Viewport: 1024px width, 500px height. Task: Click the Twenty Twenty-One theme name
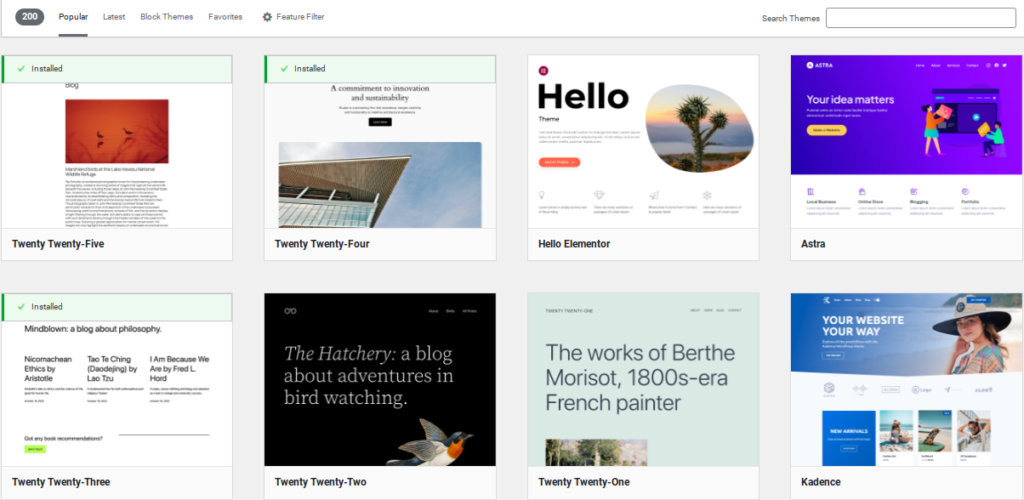pos(584,482)
